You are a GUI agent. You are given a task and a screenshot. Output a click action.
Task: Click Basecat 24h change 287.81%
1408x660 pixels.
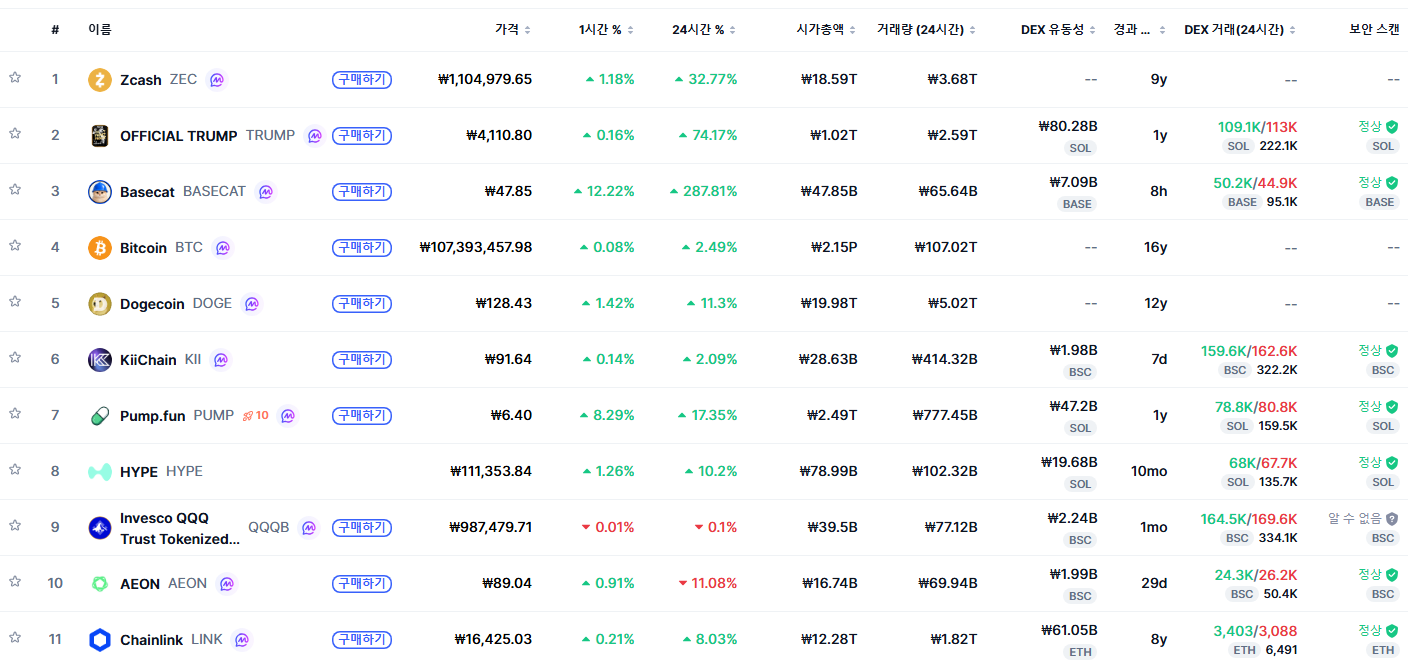click(x=703, y=191)
